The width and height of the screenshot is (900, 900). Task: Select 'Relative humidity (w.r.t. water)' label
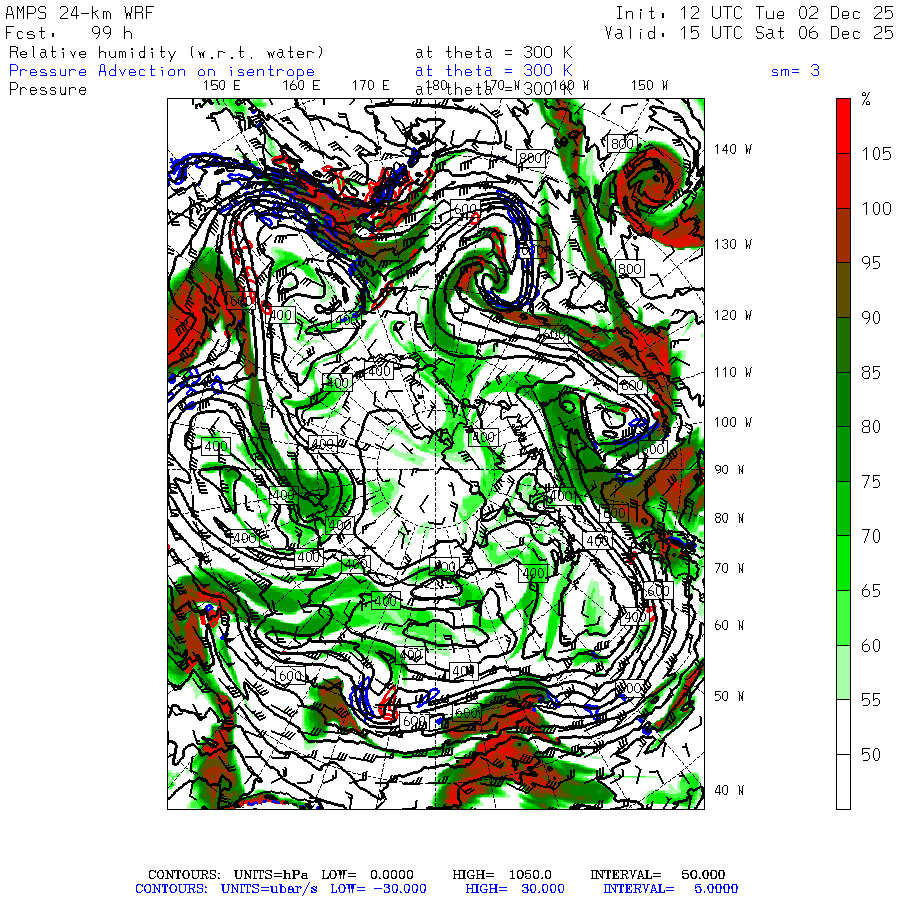pyautogui.click(x=166, y=53)
